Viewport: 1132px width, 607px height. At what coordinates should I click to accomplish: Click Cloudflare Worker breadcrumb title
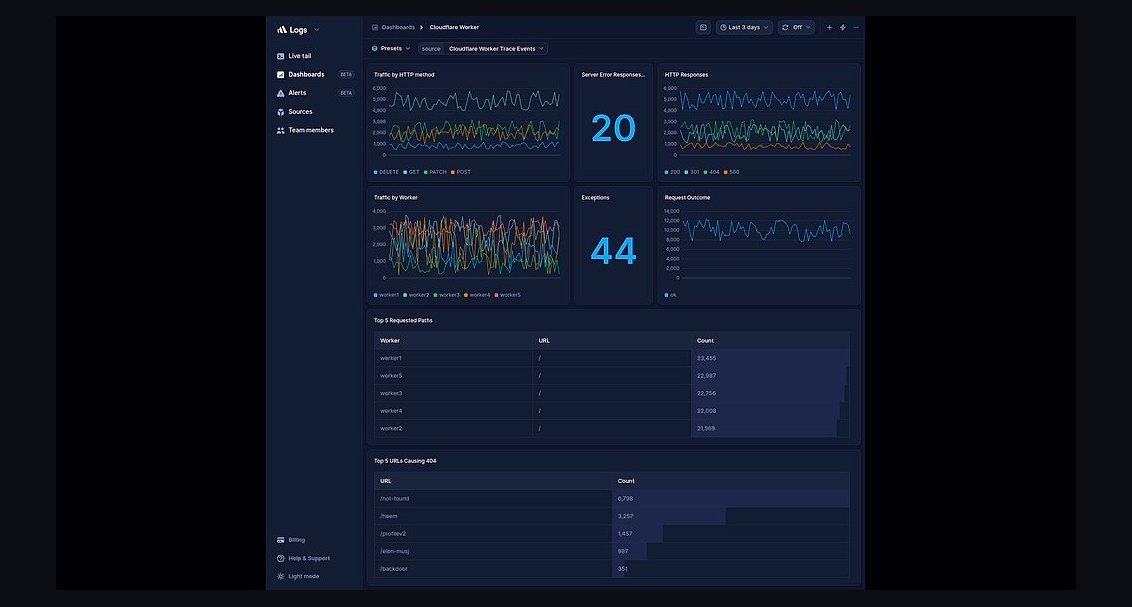click(454, 27)
